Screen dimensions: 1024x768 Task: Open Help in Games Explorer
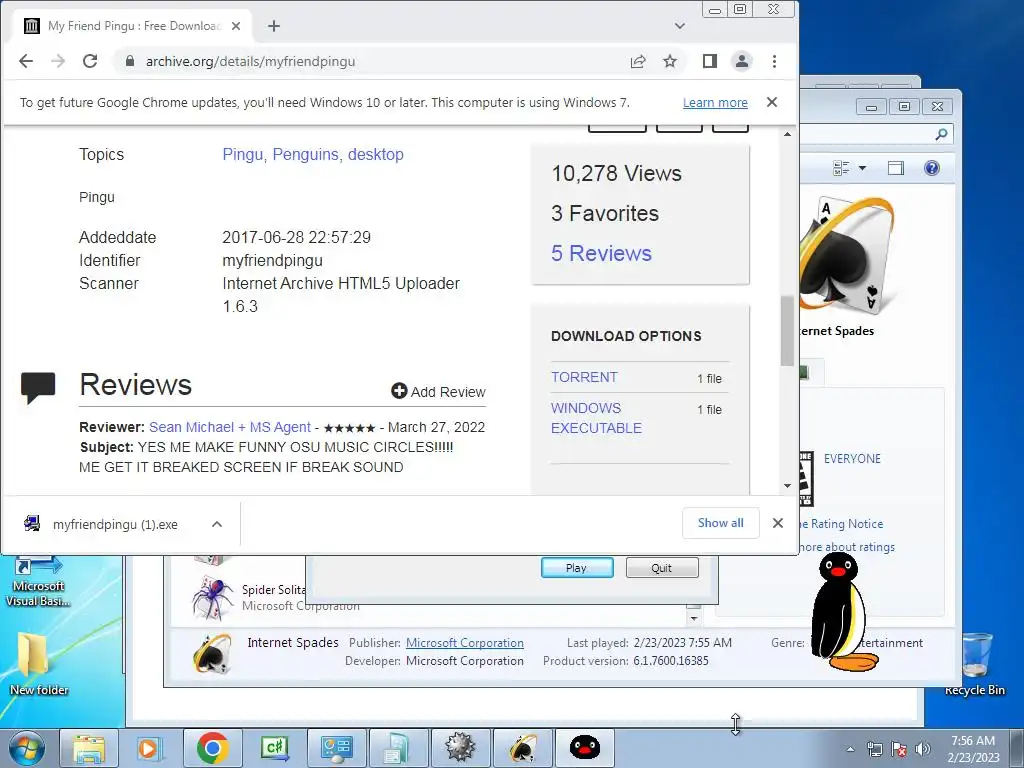(932, 168)
